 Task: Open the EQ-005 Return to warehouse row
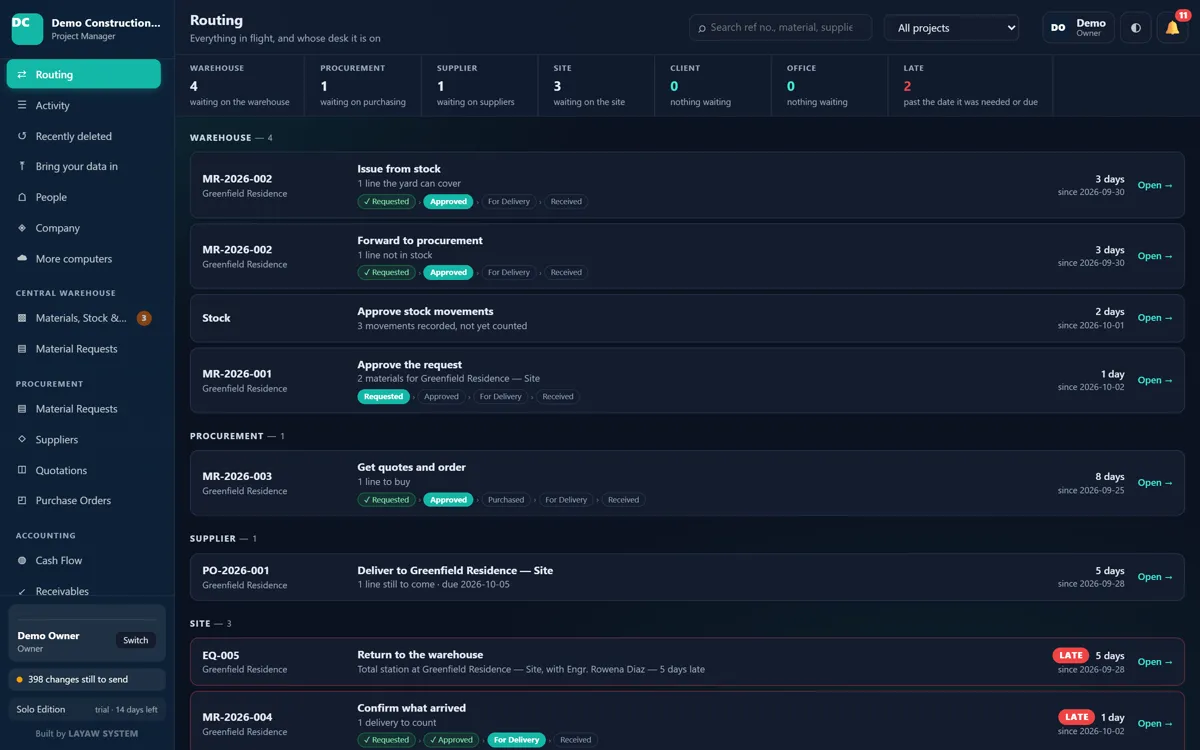pos(687,662)
